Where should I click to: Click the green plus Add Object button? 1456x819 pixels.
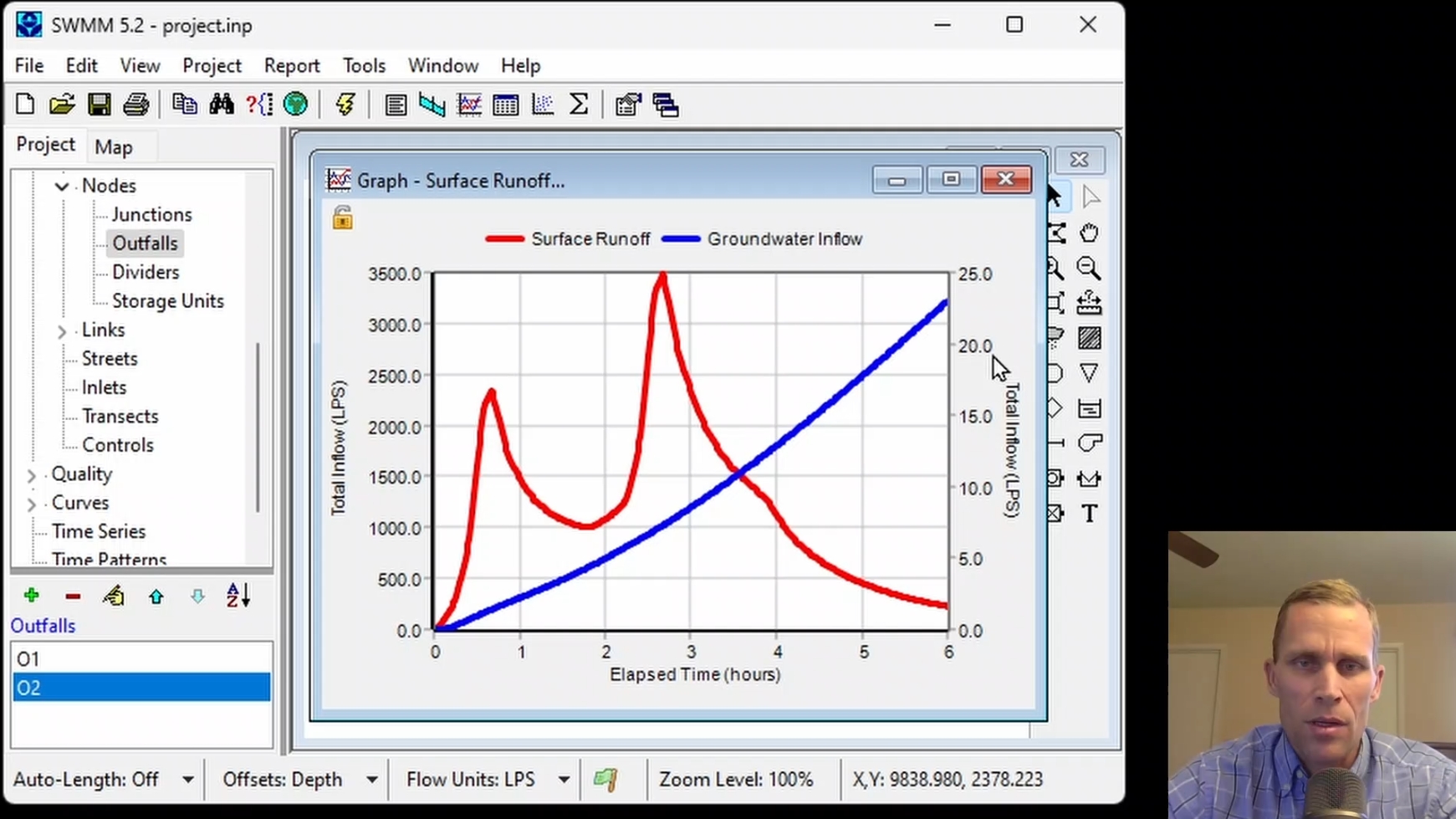[31, 596]
